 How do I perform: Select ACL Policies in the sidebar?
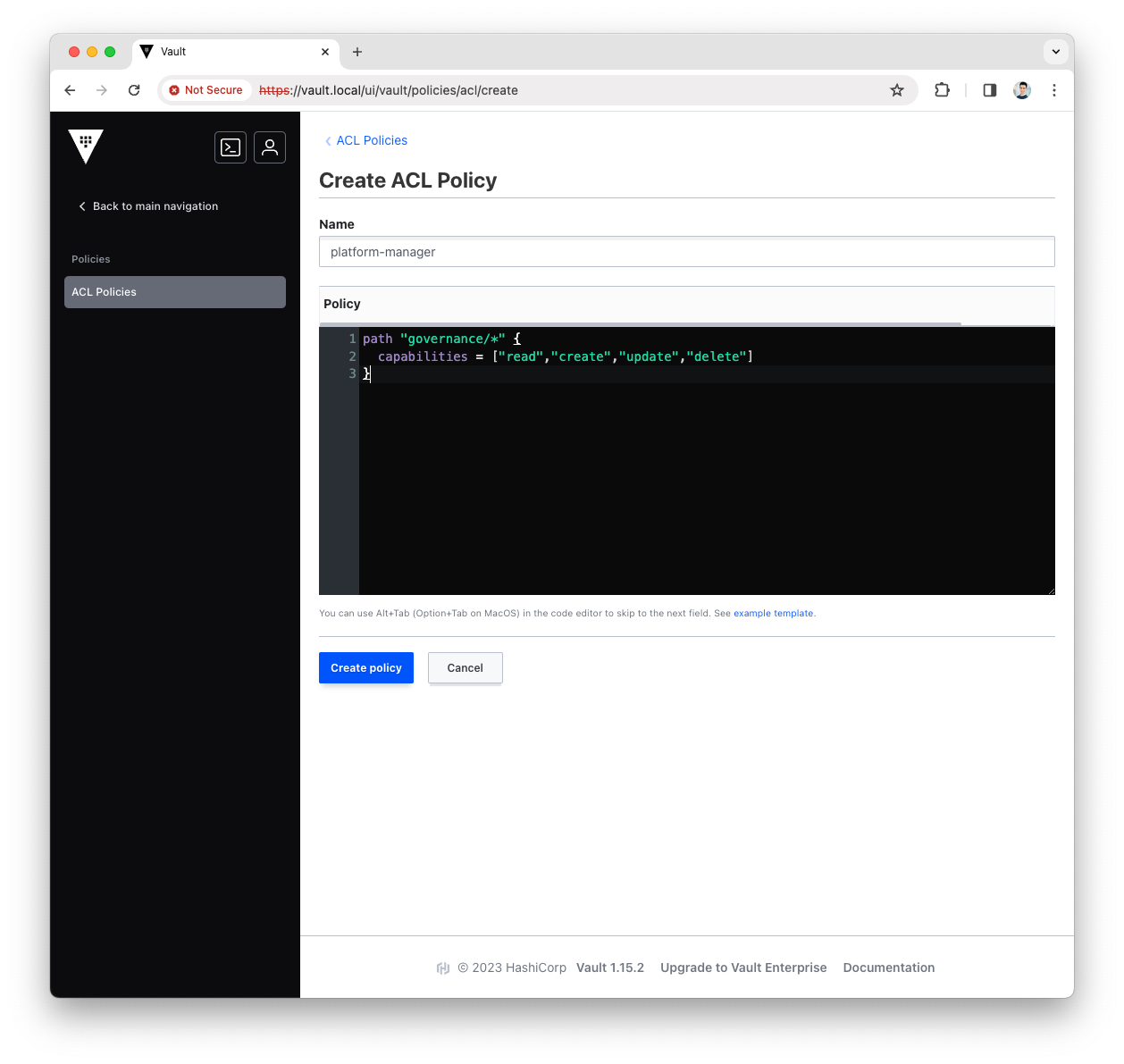coord(174,291)
